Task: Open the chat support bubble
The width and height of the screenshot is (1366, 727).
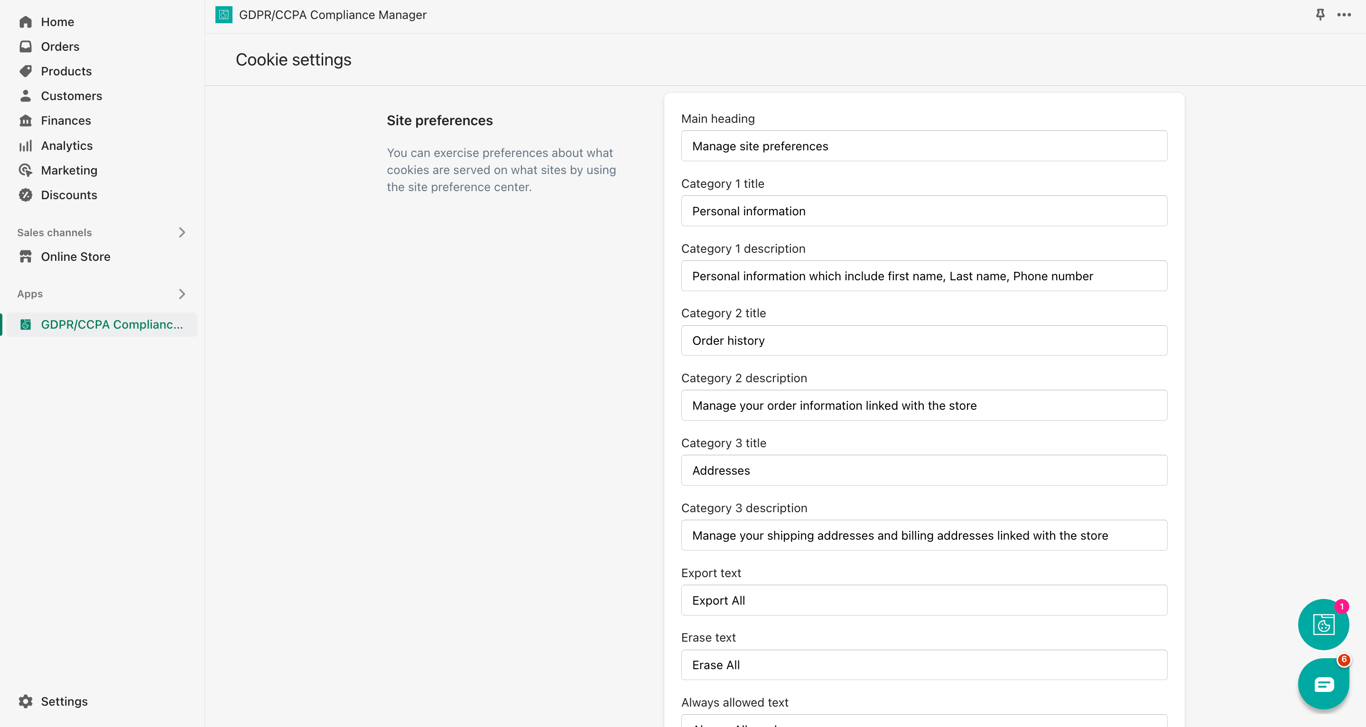Action: tap(1323, 684)
